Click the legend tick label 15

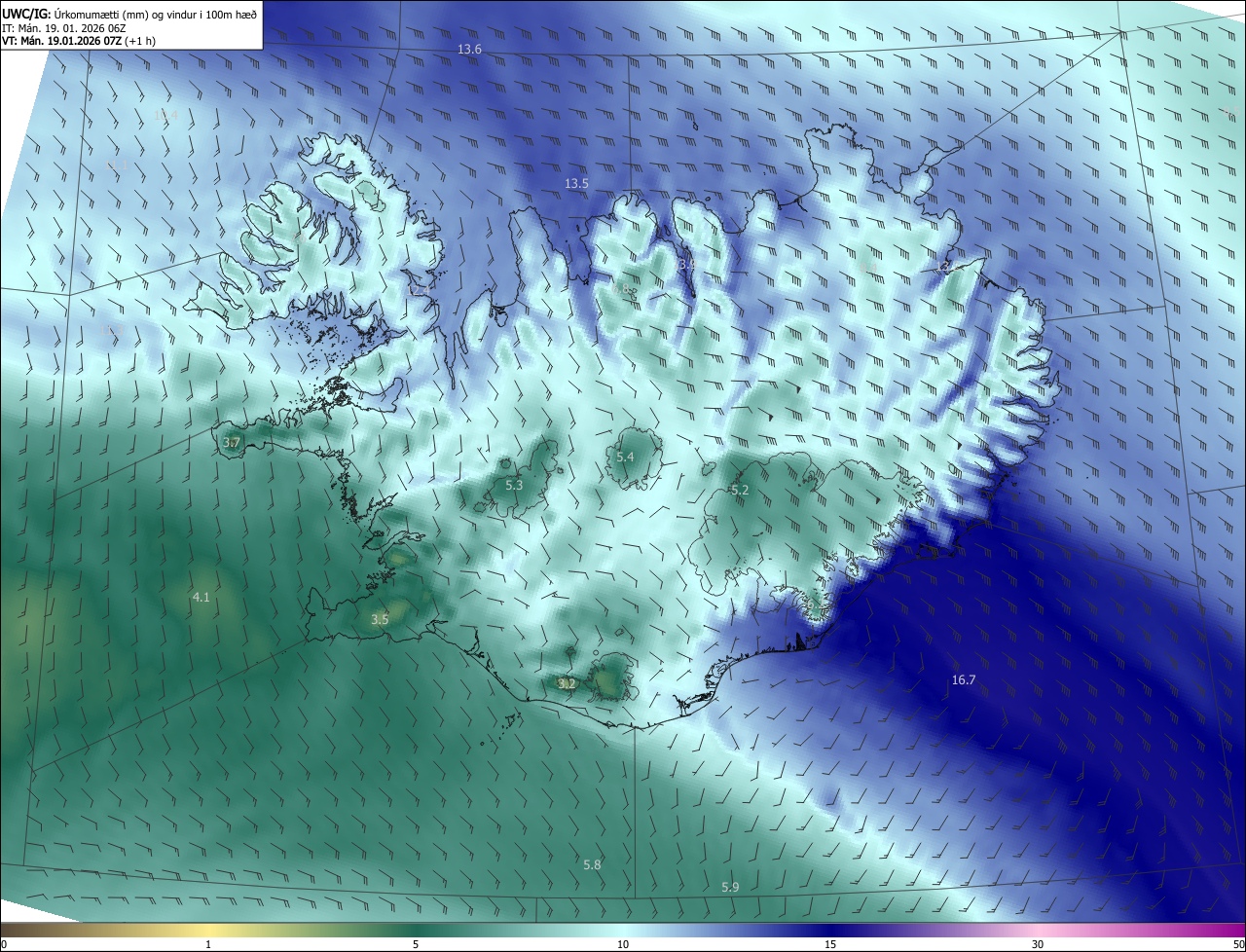(x=830, y=945)
